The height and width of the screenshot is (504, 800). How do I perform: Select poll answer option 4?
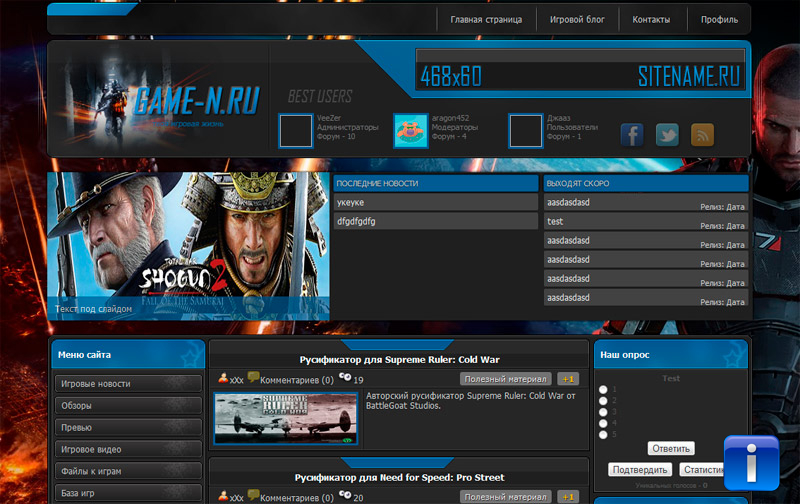pos(603,423)
